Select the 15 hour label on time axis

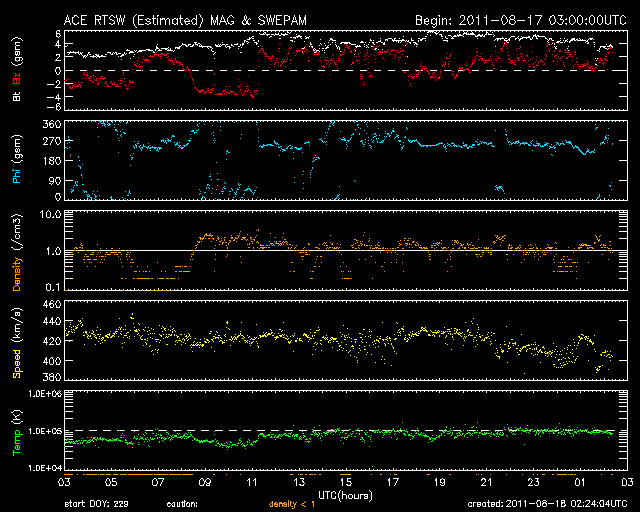coord(346,483)
